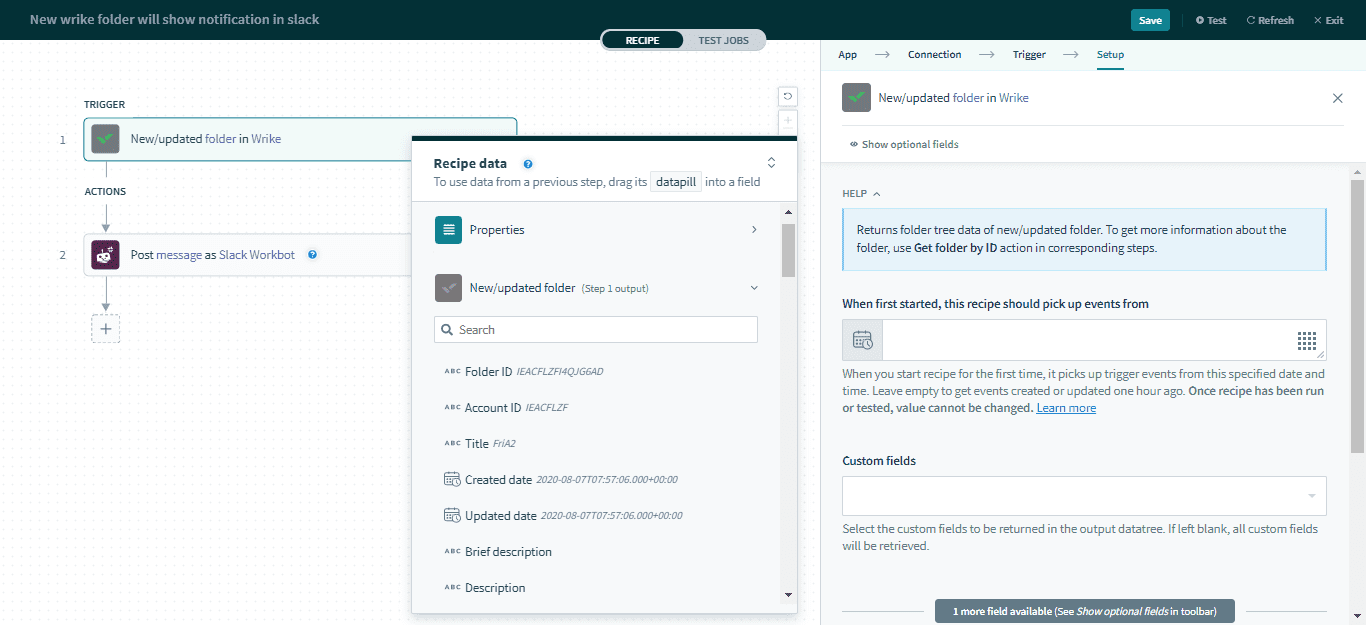Screen dimensions: 1366x625
Task: Collapse the New/updated folder output section
Action: point(754,288)
